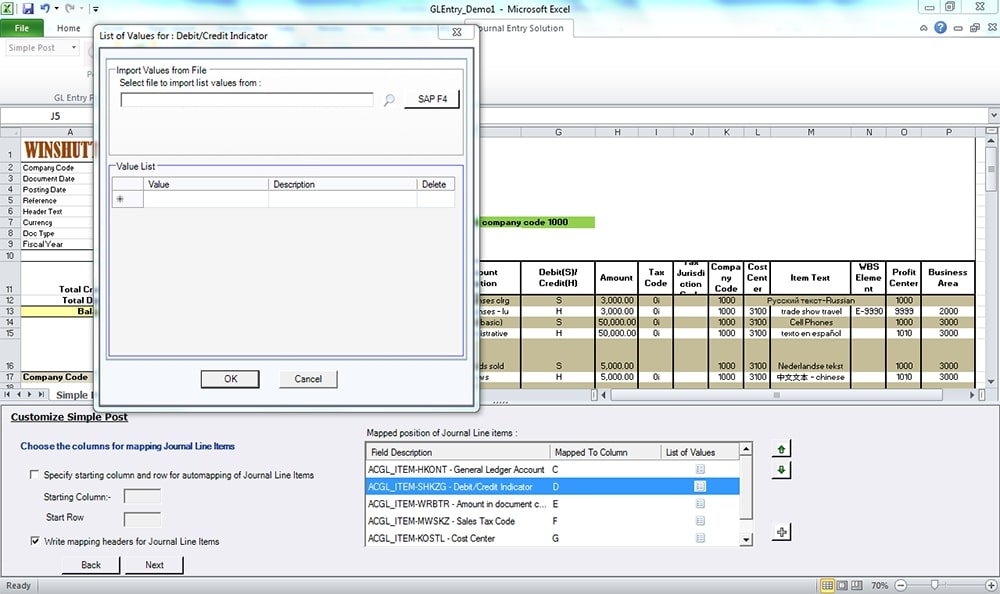1000x594 pixels.
Task: Open List of Values icon for Sales Tax Code
Action: coord(700,521)
